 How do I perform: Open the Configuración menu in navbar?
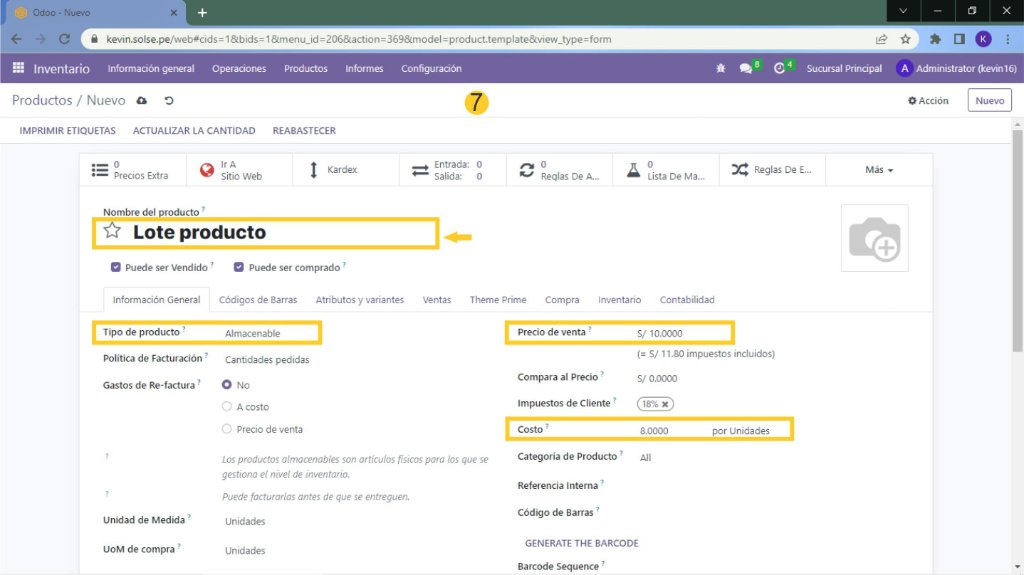coord(431,69)
